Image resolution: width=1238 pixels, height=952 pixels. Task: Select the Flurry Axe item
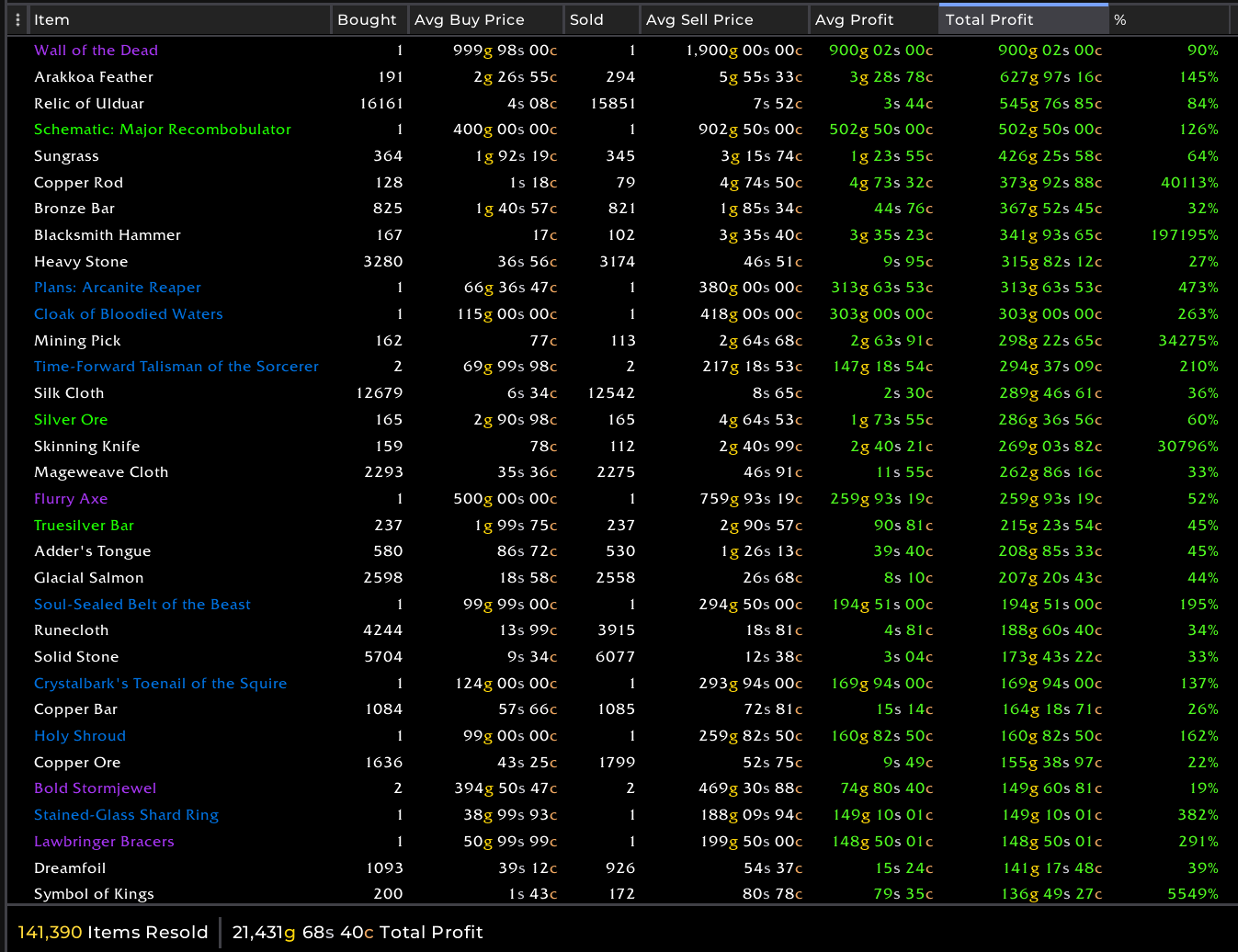tap(71, 499)
